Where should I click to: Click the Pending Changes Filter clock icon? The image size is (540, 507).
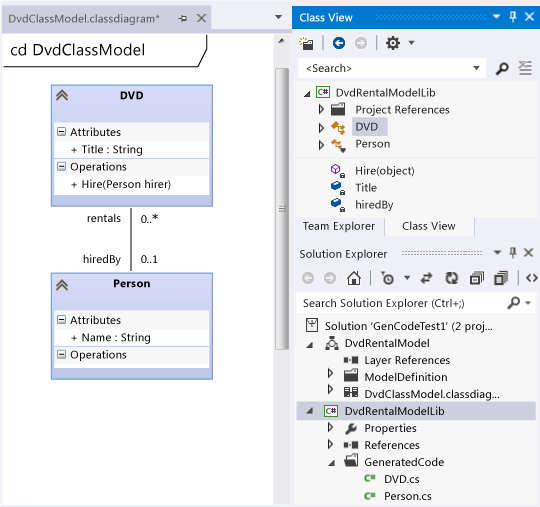coord(387,278)
